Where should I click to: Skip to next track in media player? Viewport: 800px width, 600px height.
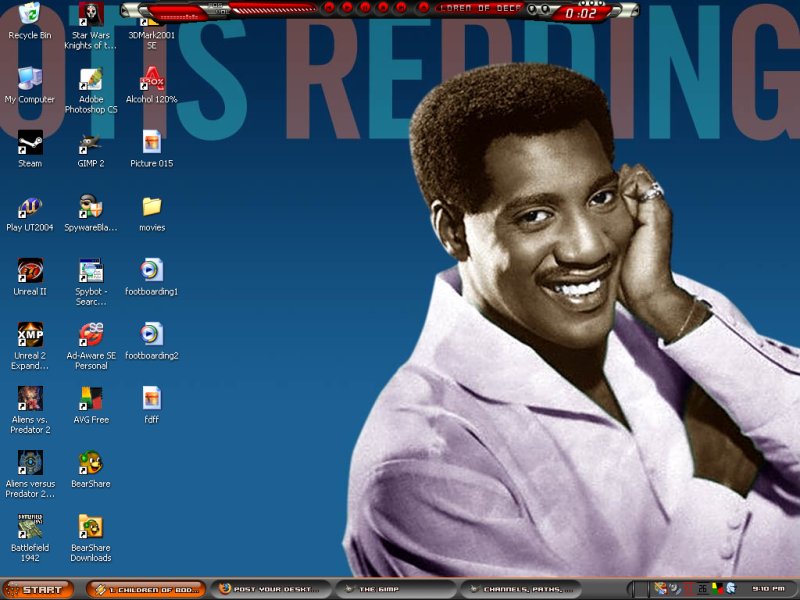[402, 8]
